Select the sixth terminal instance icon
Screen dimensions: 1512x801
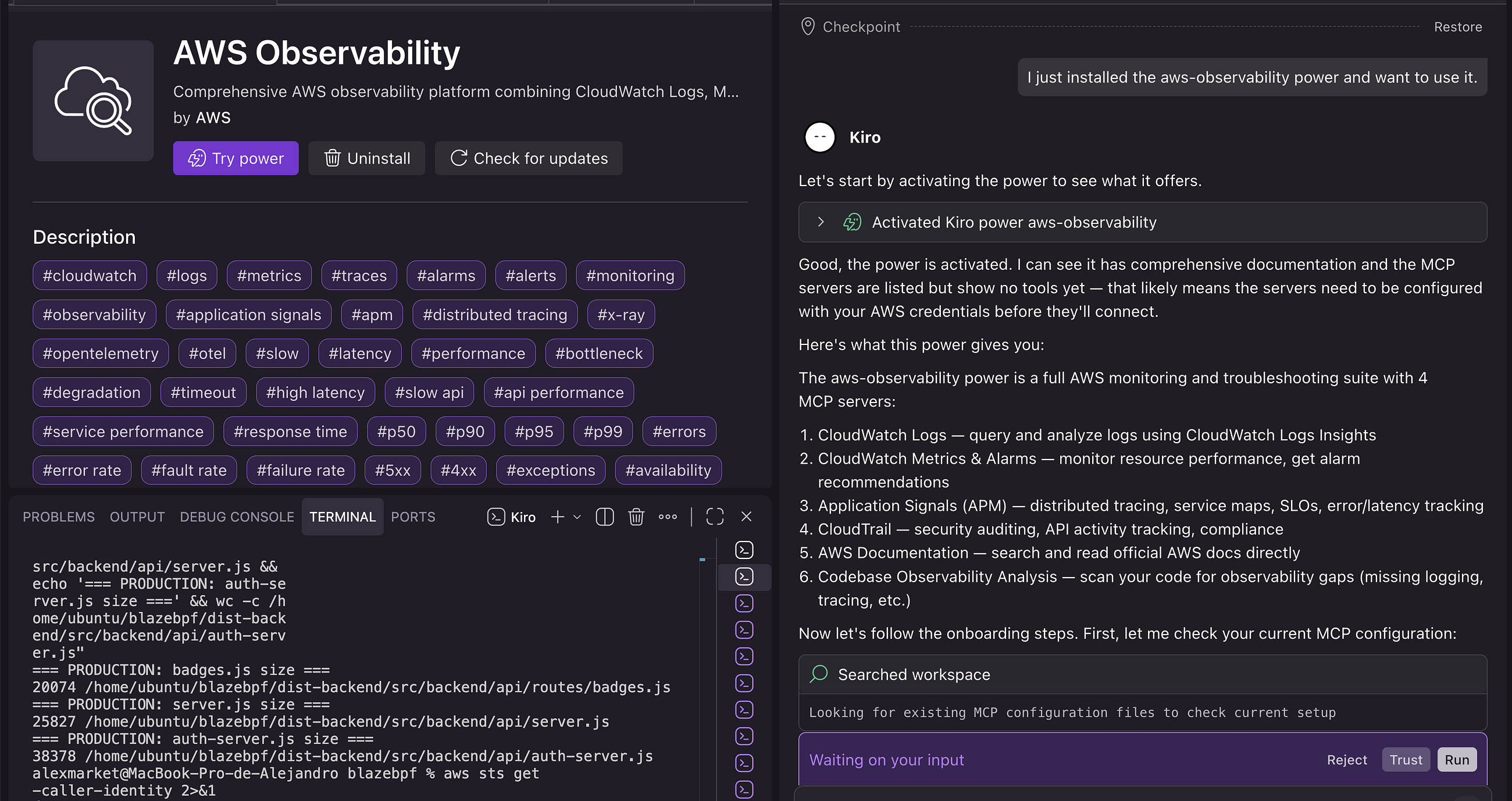tap(744, 683)
